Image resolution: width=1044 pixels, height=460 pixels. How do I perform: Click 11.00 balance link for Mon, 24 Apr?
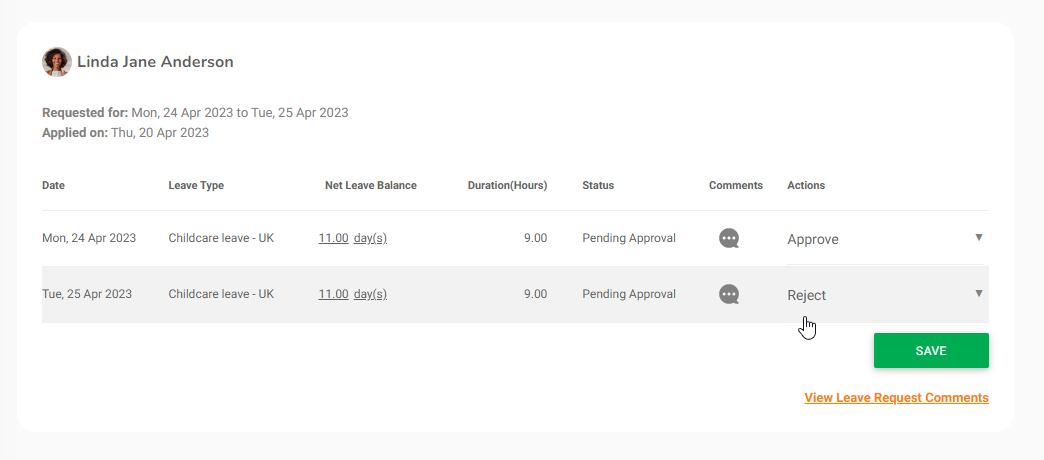click(333, 239)
